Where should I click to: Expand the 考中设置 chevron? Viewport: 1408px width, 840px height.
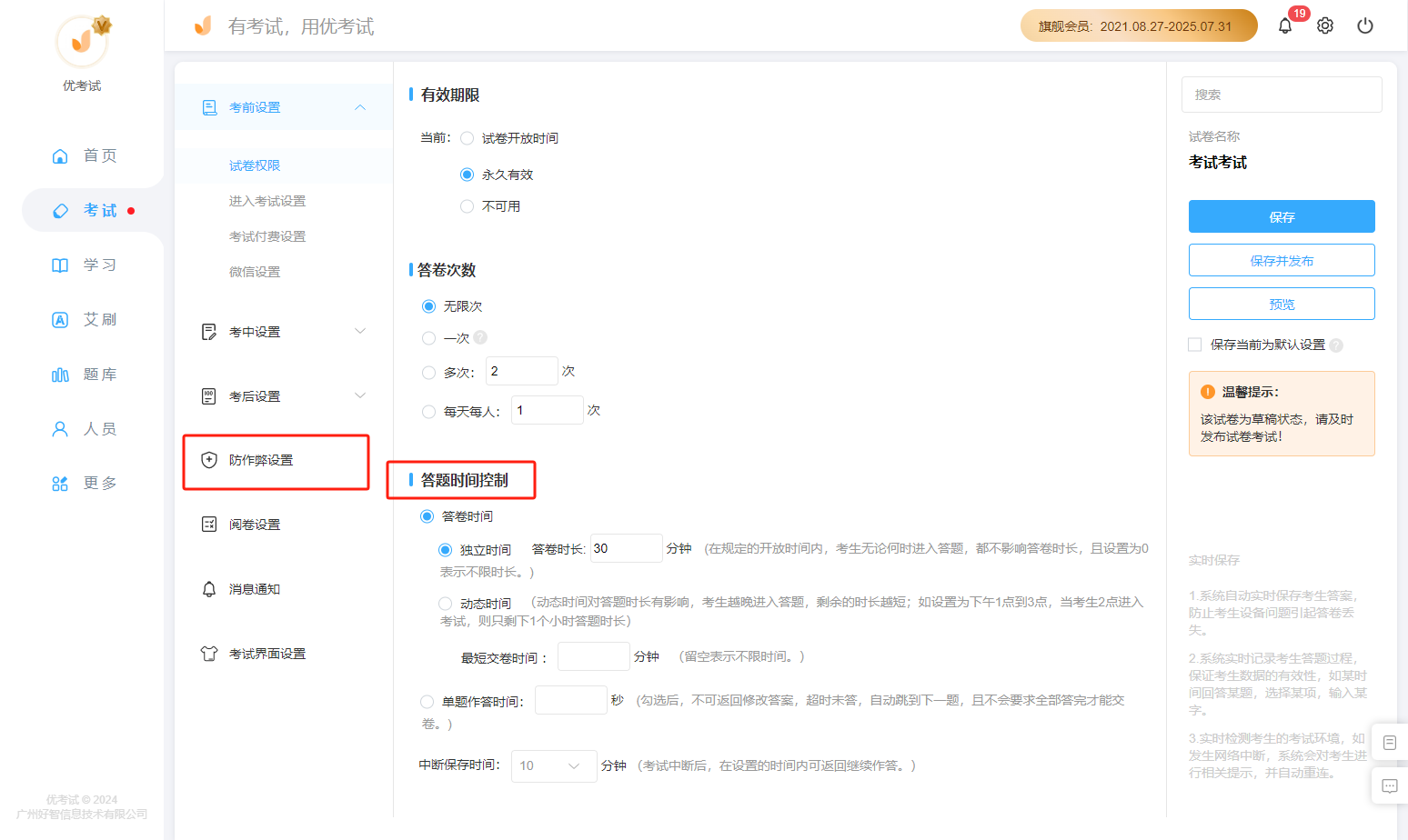click(x=360, y=331)
